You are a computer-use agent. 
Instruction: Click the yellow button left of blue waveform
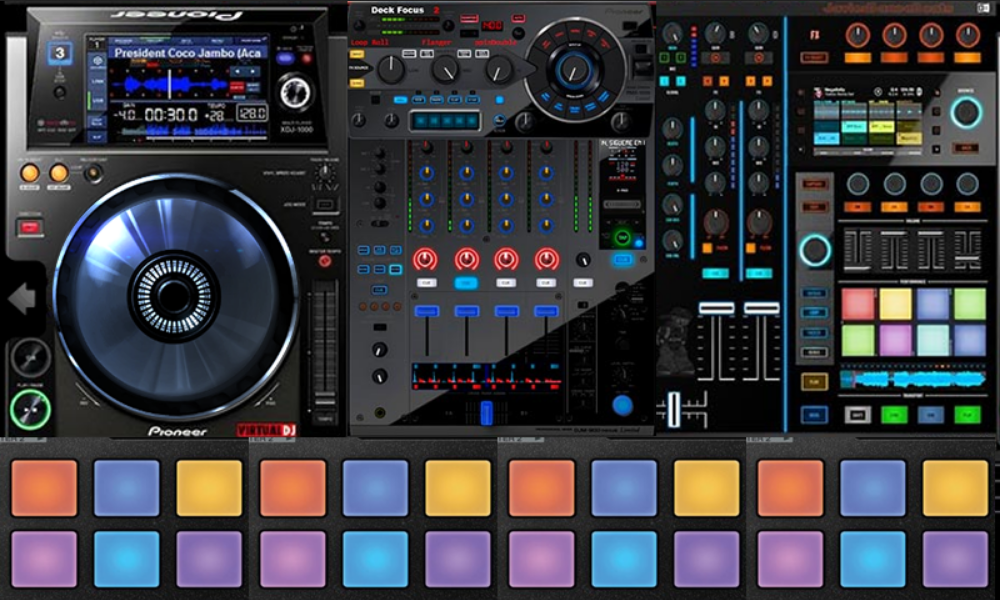coord(814,381)
